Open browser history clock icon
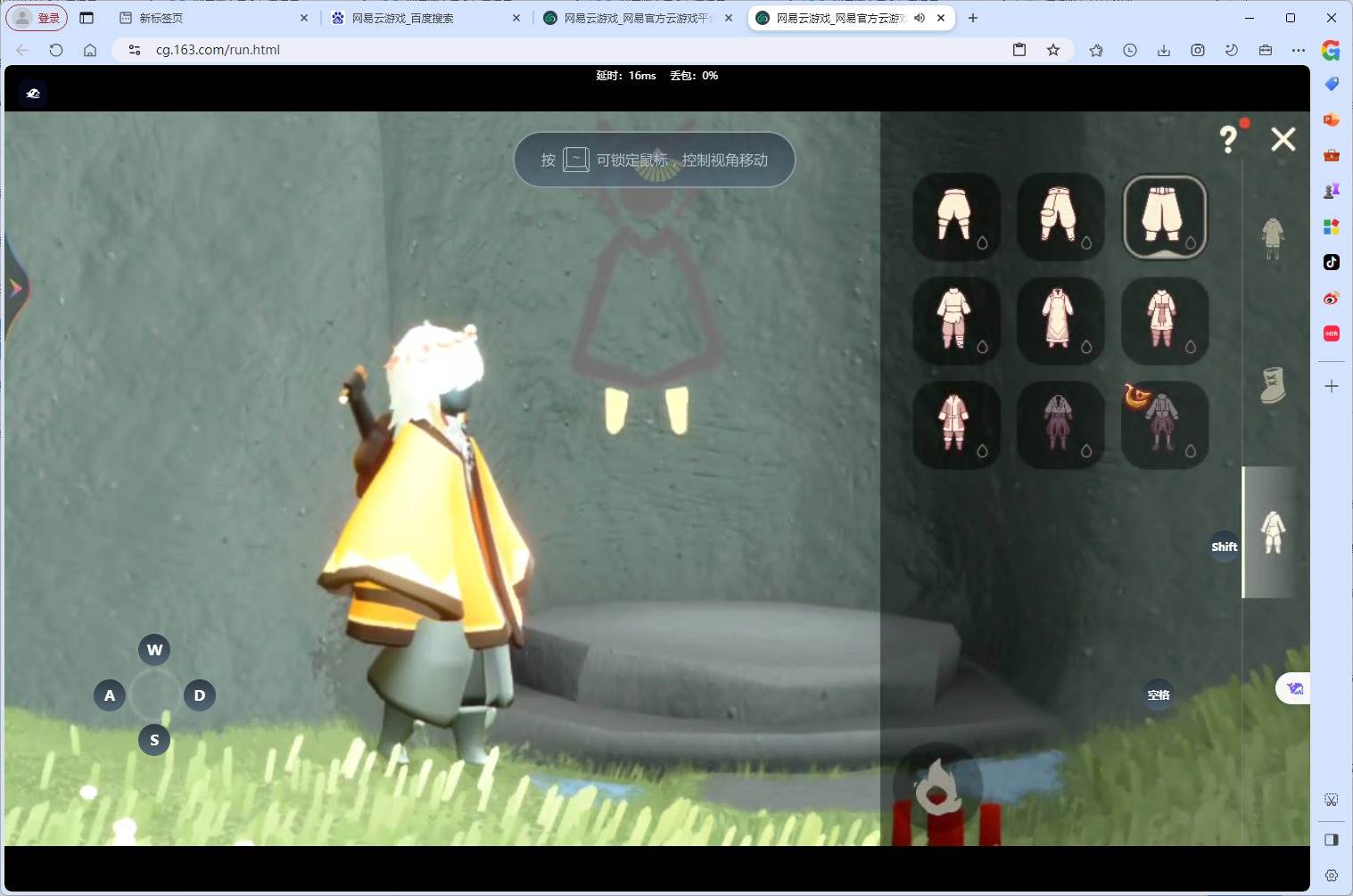The width and height of the screenshot is (1353, 896). [x=1130, y=50]
